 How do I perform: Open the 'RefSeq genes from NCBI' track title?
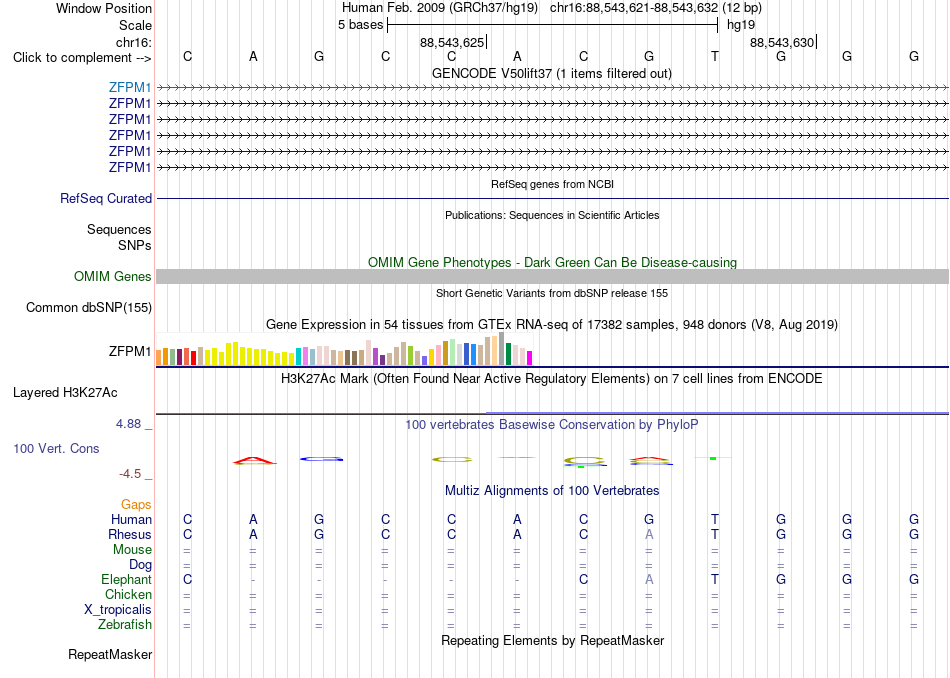(552, 184)
